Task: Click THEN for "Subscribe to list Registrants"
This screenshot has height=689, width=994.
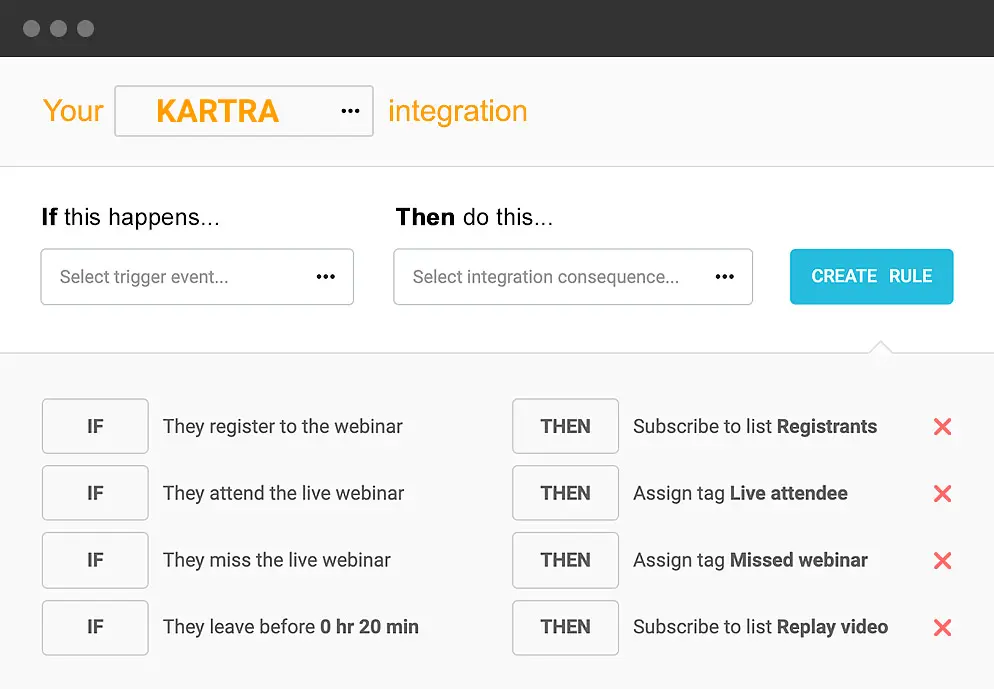Action: (x=565, y=426)
